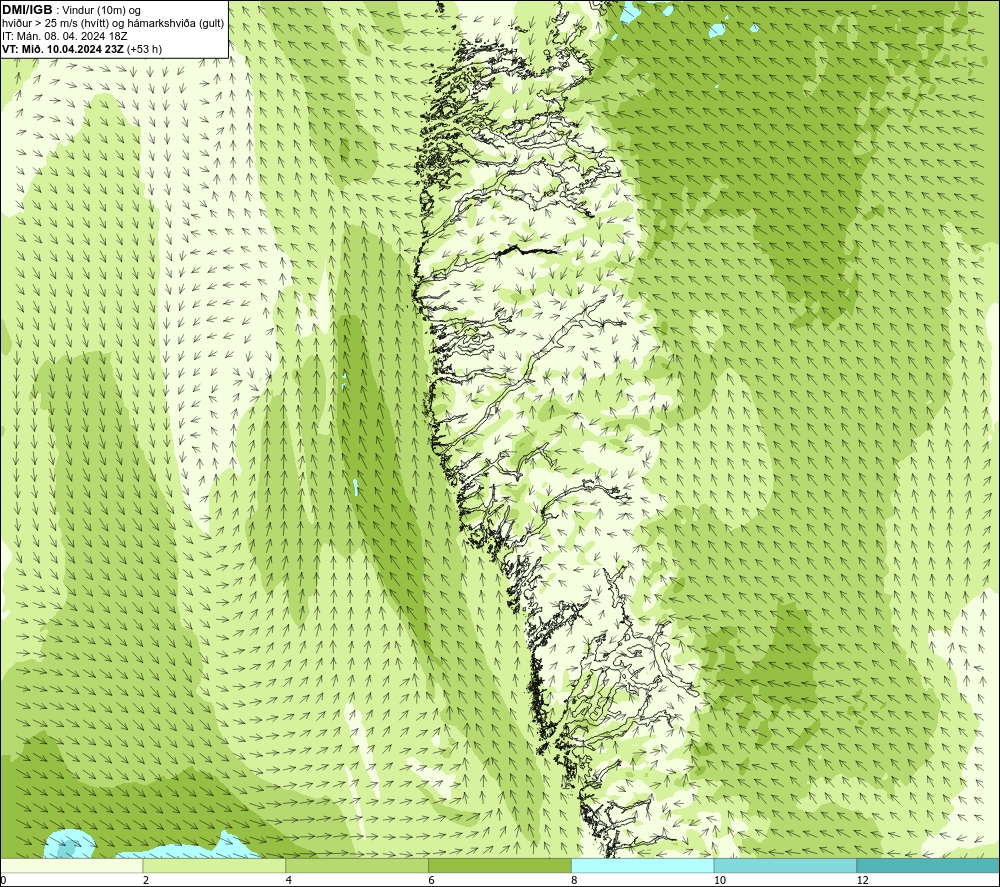
Task: Click the DMI/IGB title text
Action: [27, 10]
